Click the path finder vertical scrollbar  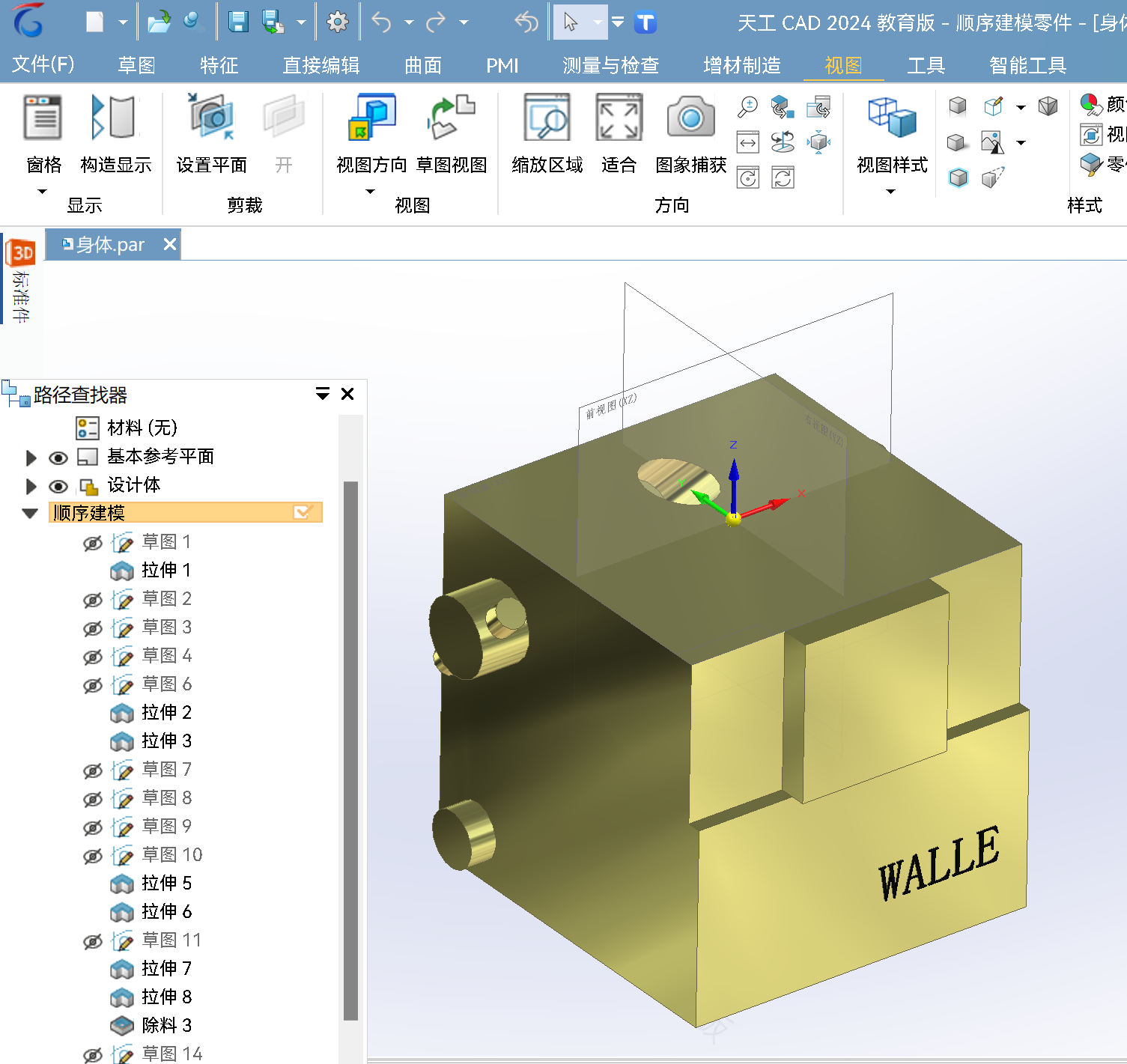pos(350,751)
